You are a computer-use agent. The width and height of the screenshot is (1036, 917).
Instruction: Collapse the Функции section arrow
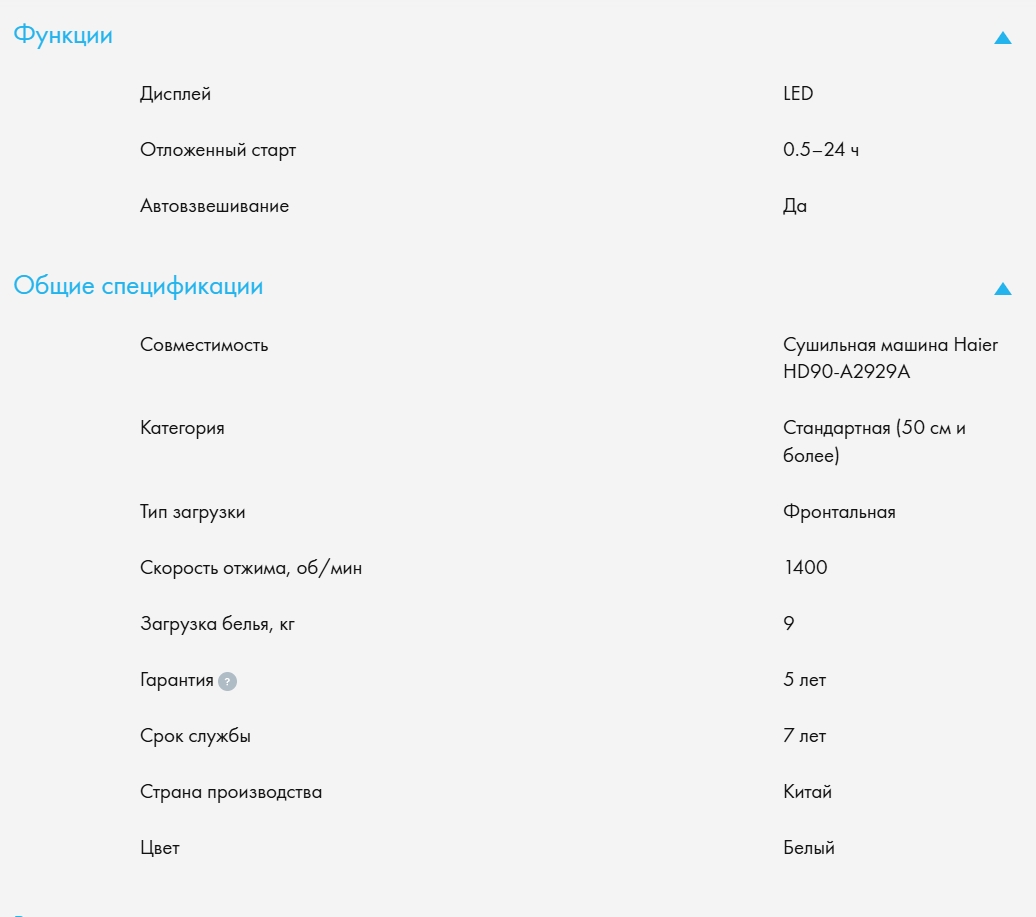(x=1003, y=38)
